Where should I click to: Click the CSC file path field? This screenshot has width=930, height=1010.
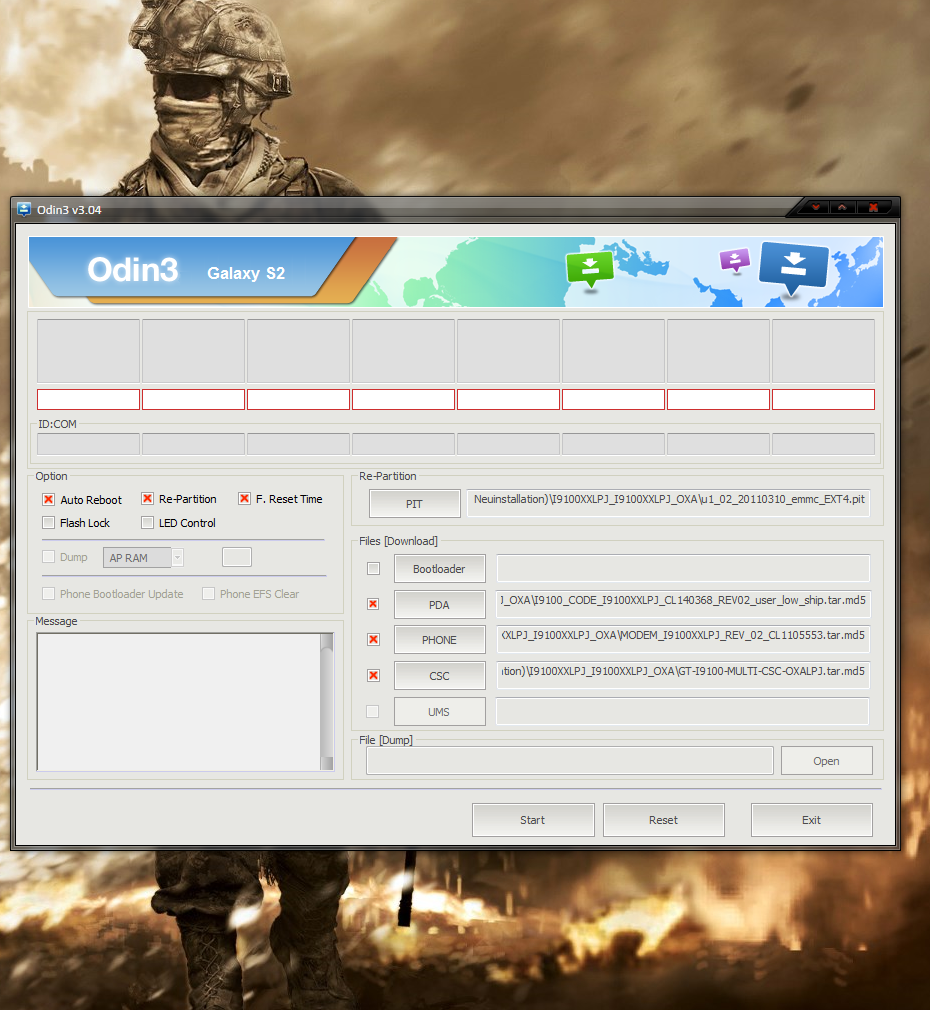pos(683,674)
